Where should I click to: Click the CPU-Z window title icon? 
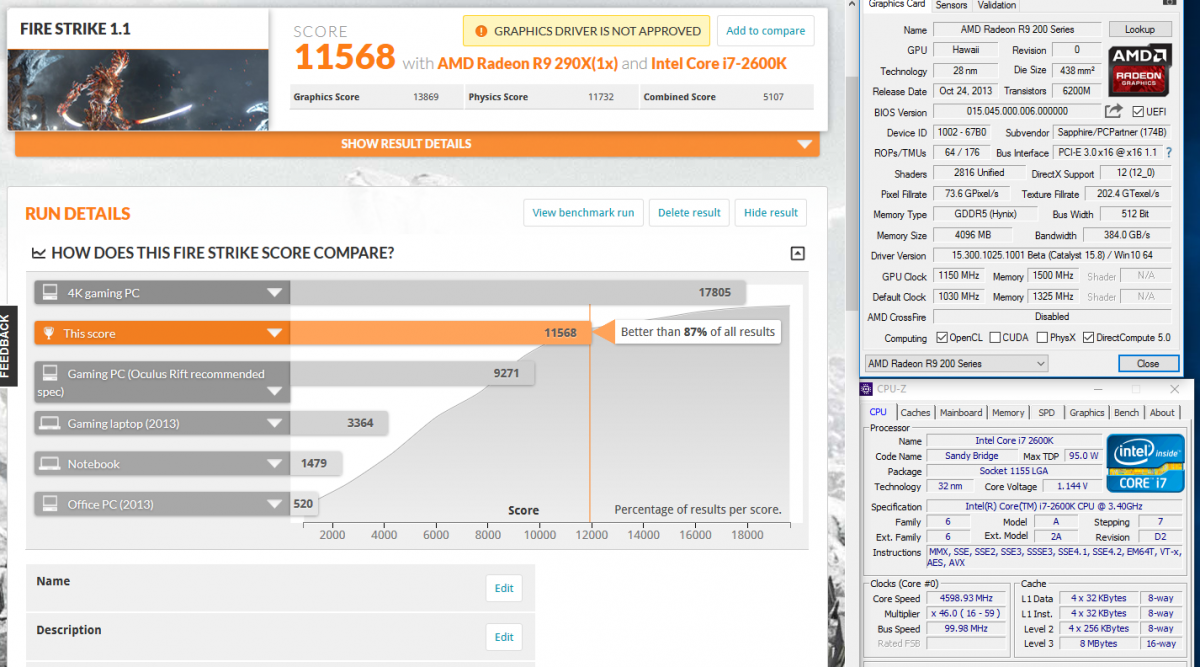(x=867, y=389)
